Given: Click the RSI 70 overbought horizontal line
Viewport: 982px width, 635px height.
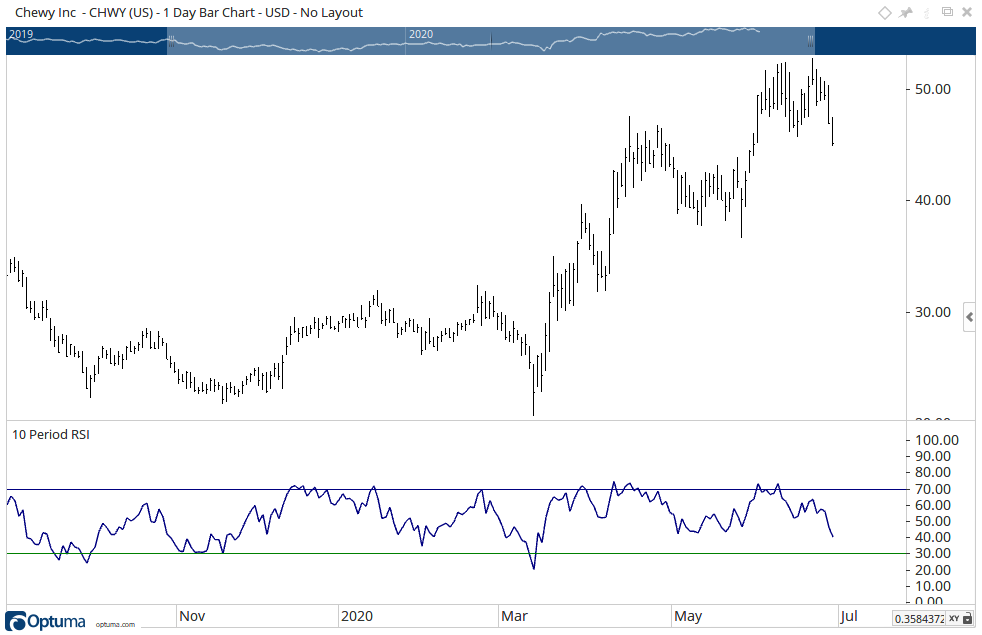Looking at the screenshot, I should pos(456,489).
